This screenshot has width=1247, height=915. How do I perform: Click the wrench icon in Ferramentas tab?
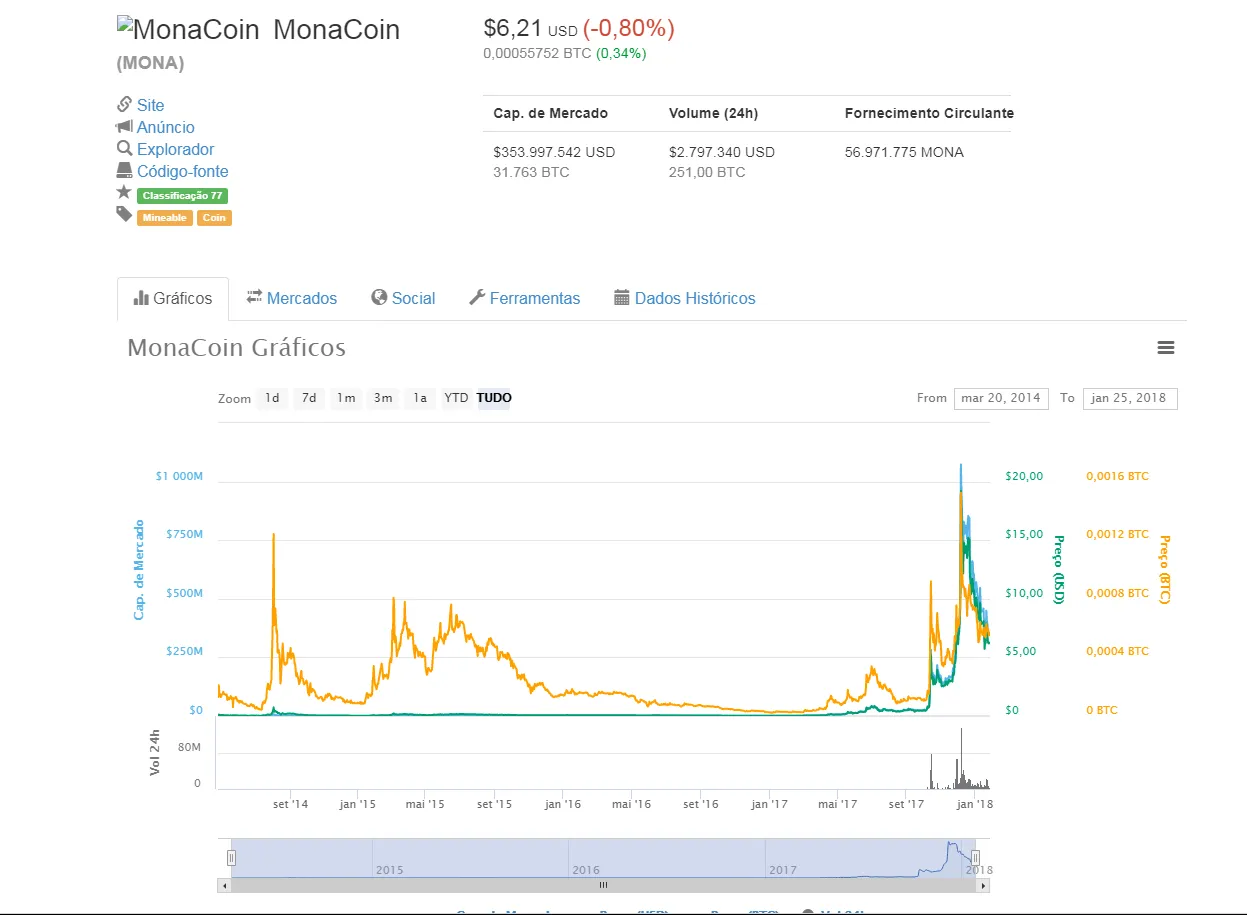pos(477,297)
